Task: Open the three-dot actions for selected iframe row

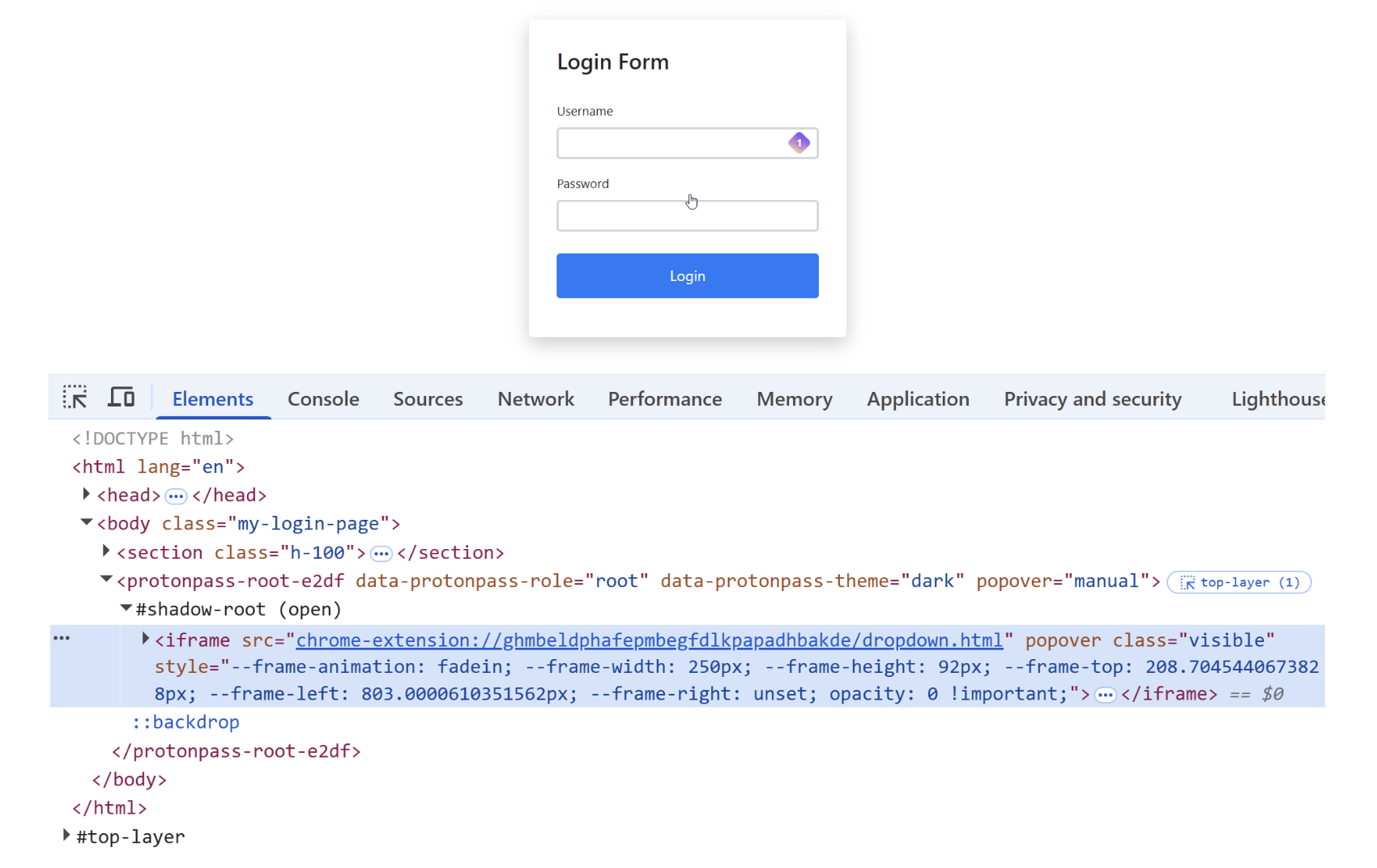Action: tap(62, 638)
